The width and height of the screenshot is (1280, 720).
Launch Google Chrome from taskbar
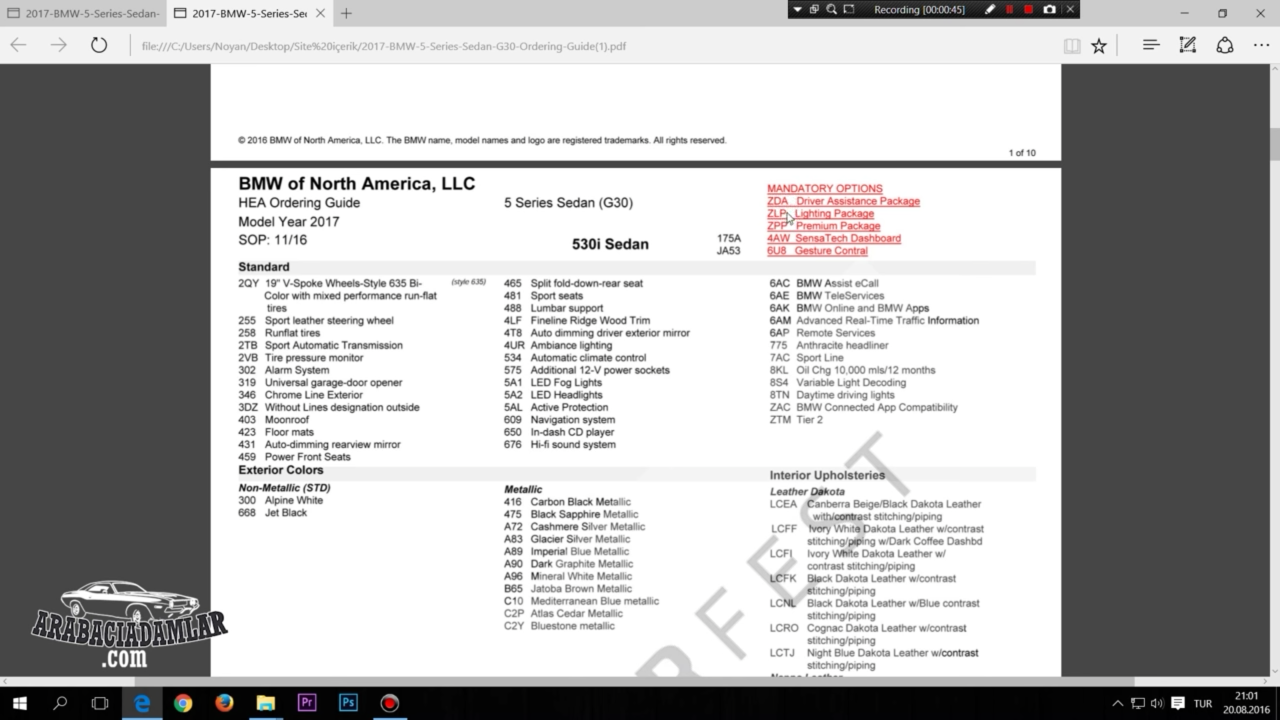click(x=183, y=703)
